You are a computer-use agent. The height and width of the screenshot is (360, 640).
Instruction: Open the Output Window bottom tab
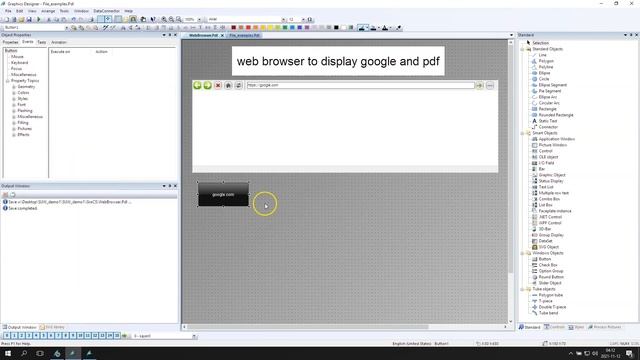pyautogui.click(x=19, y=327)
